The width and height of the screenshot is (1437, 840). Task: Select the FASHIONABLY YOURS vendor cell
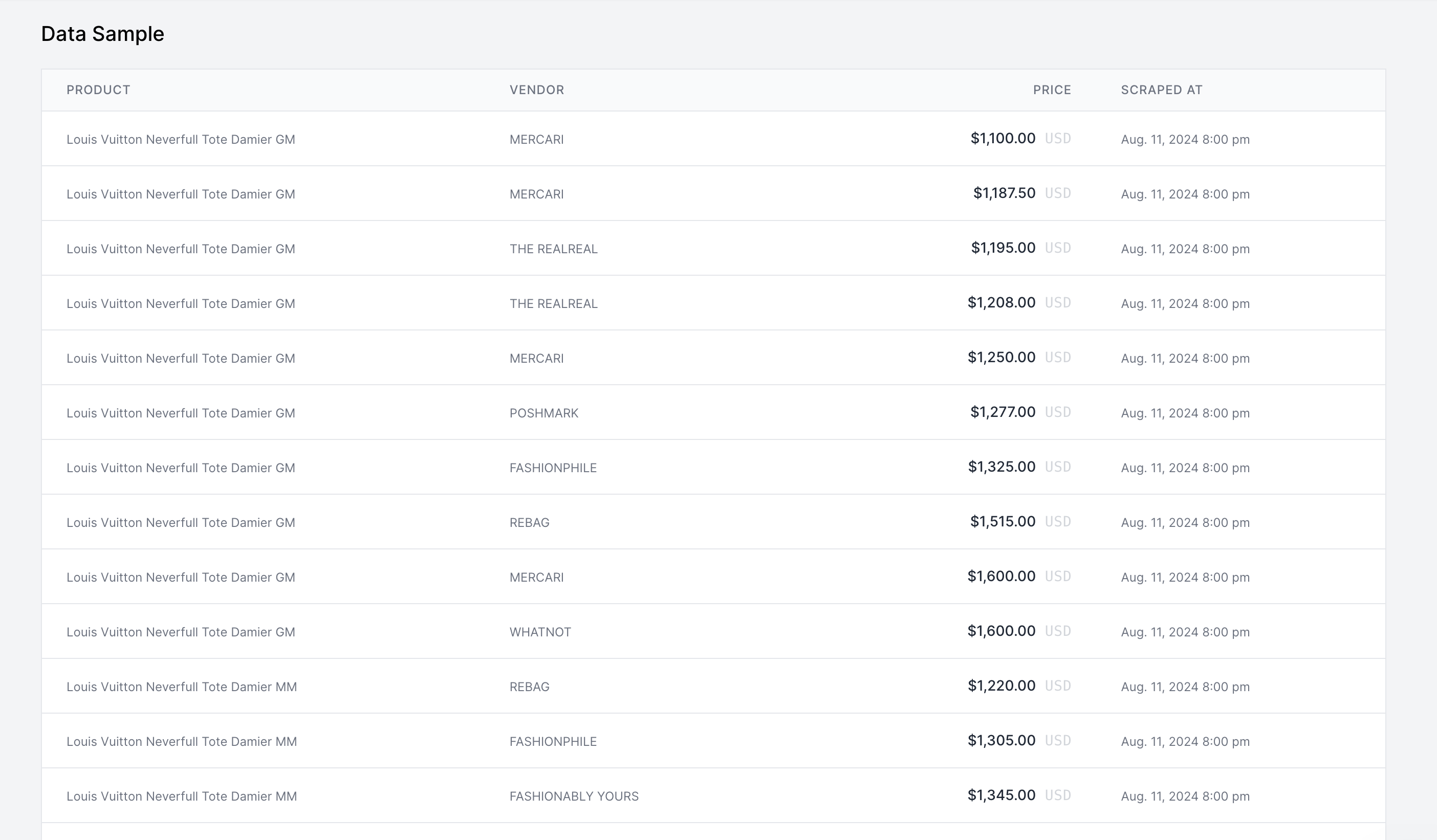click(574, 796)
